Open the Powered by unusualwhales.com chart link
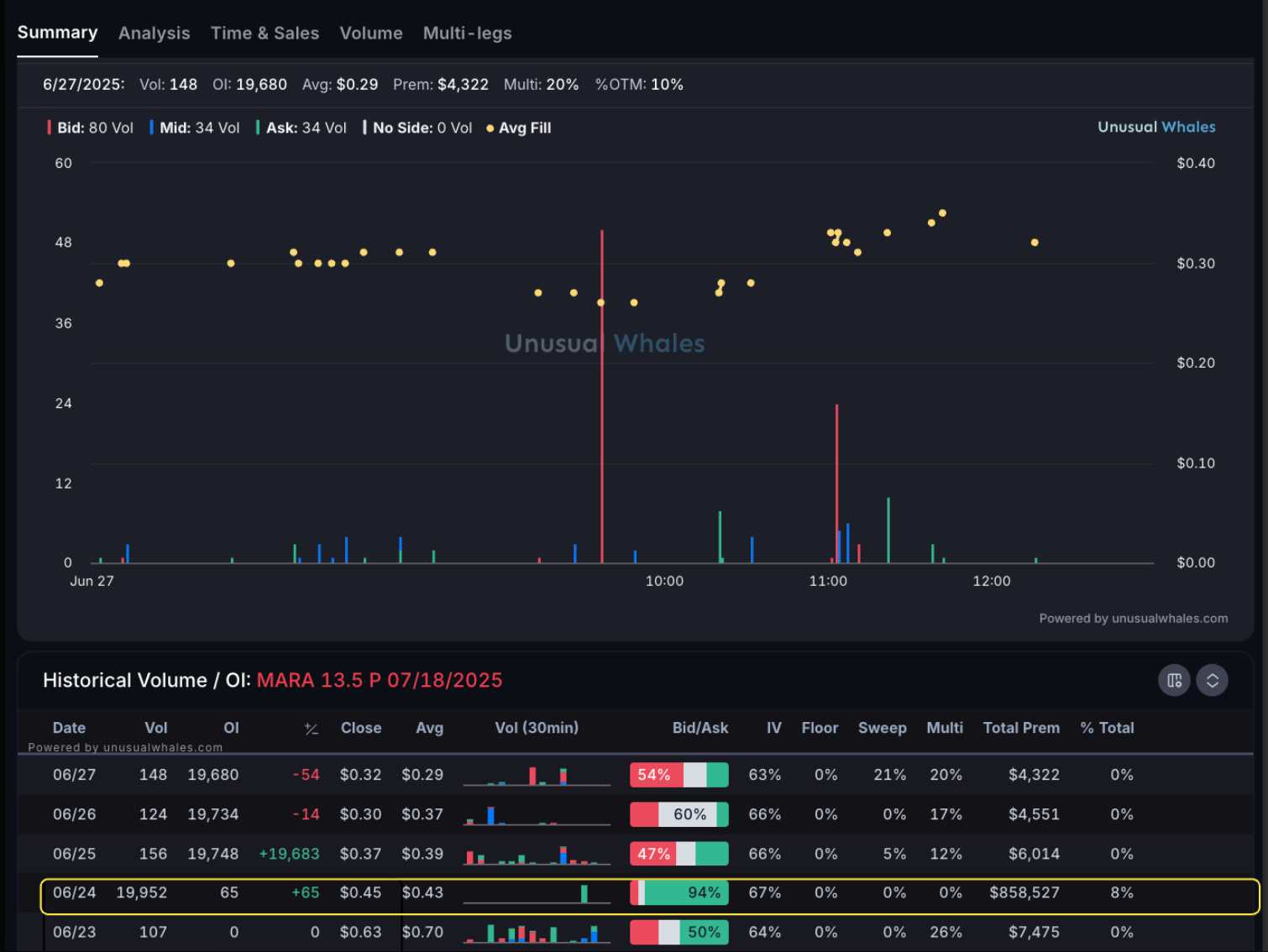Image resolution: width=1268 pixels, height=952 pixels. (x=1134, y=618)
